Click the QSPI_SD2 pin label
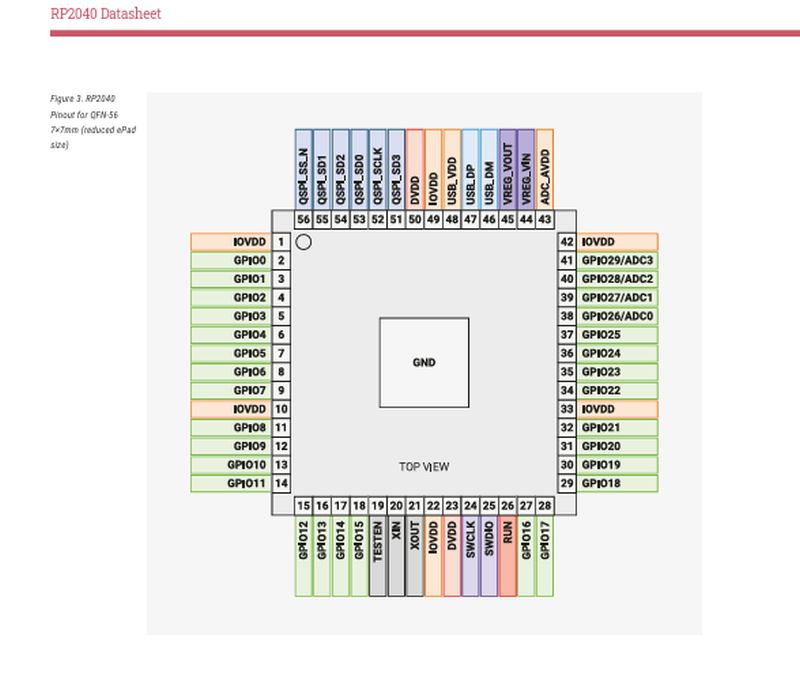 (x=341, y=169)
